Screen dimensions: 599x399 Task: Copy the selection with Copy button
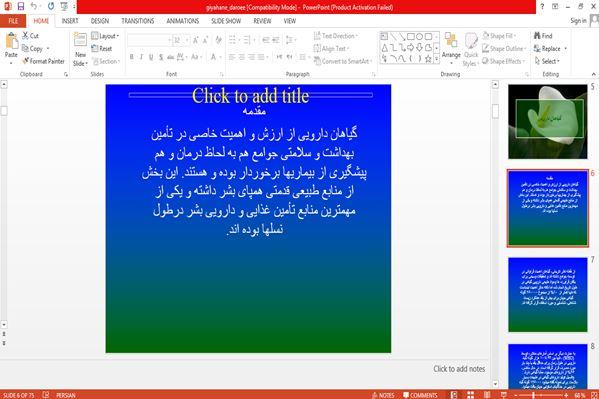click(36, 49)
